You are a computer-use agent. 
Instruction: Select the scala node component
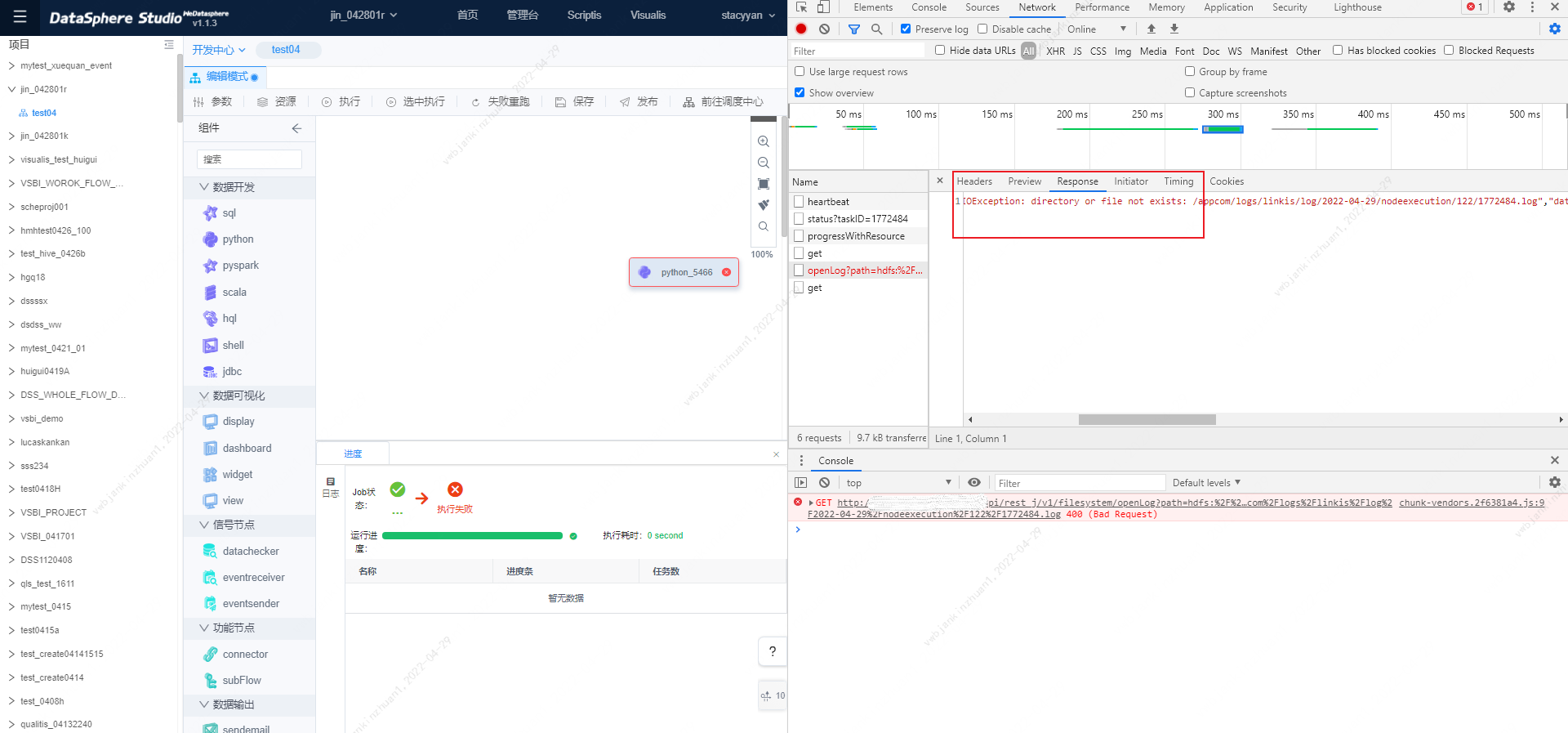pos(225,293)
